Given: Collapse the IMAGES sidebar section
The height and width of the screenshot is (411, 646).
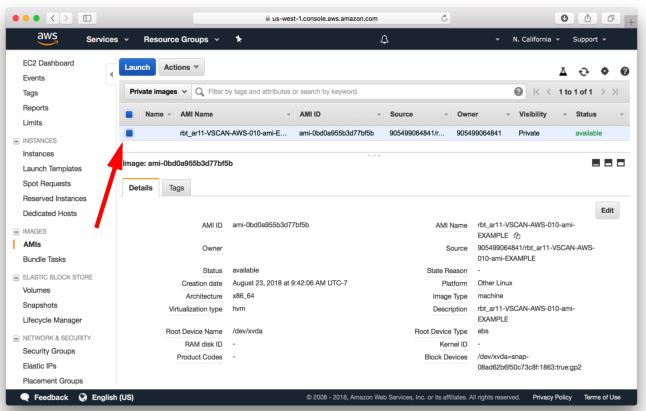Looking at the screenshot, I should 16,231.
